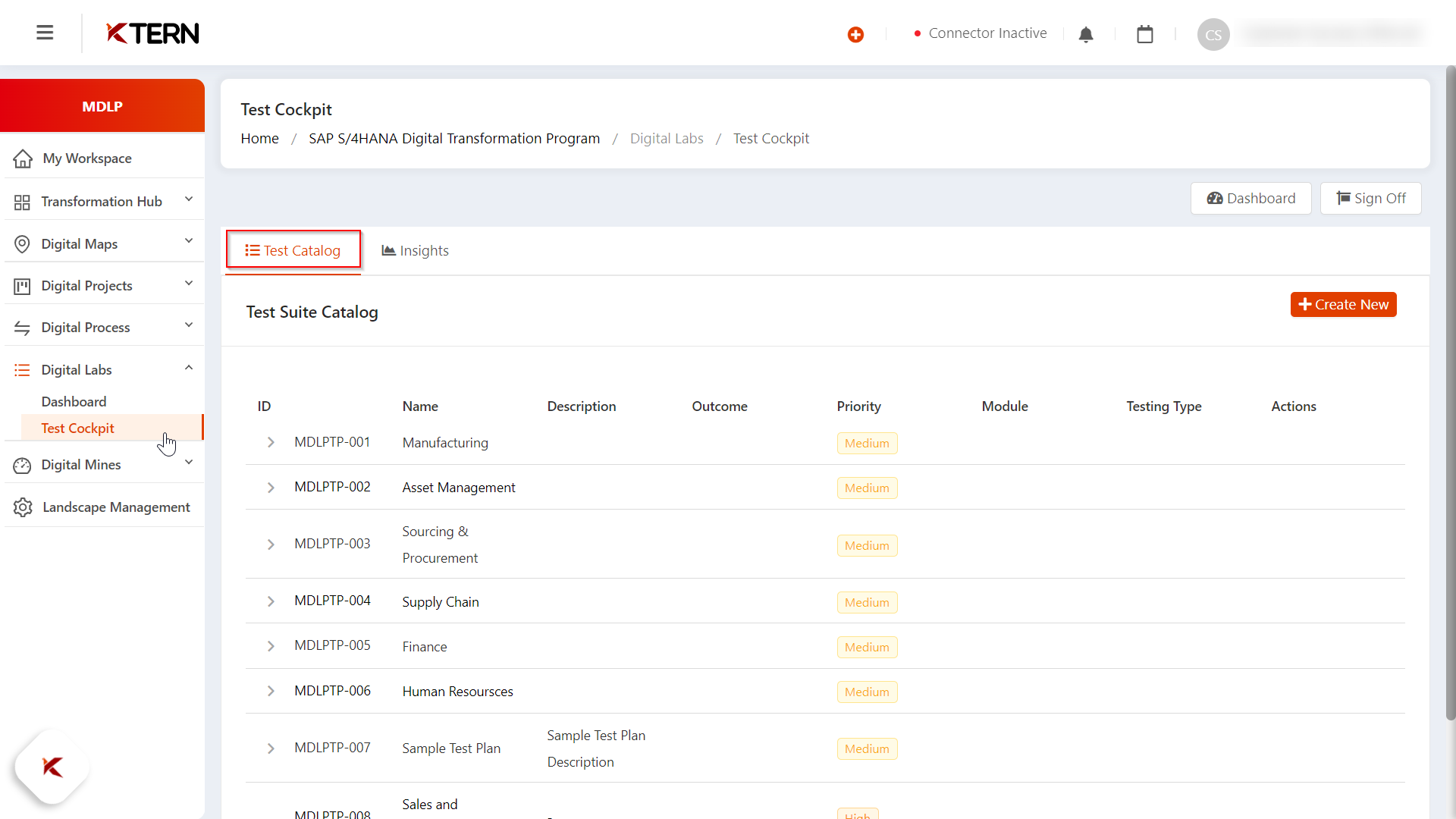Expand row MDLPTP-003 Sourcing & Procurement

(x=271, y=544)
